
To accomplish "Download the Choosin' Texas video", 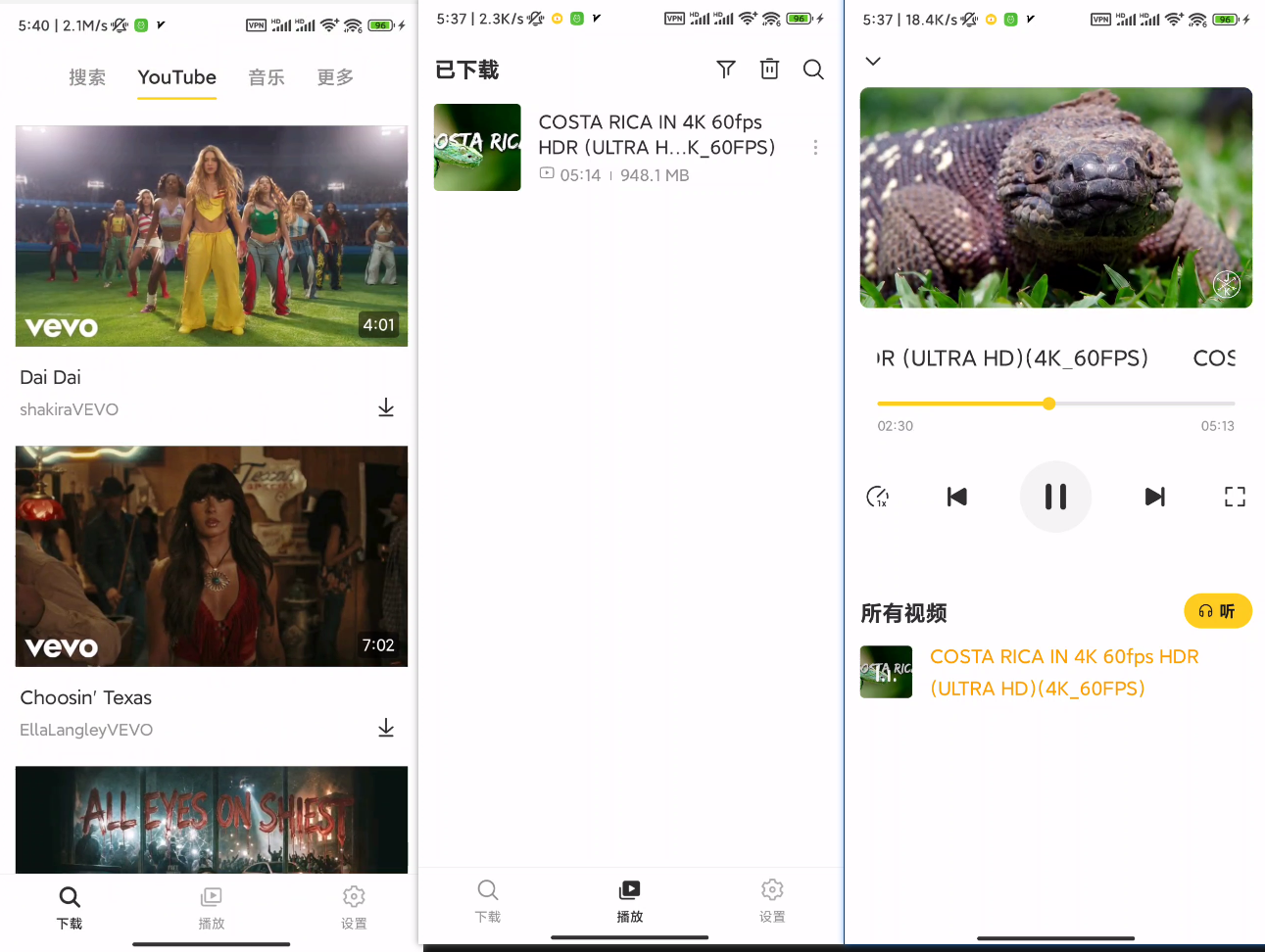I will 386,728.
